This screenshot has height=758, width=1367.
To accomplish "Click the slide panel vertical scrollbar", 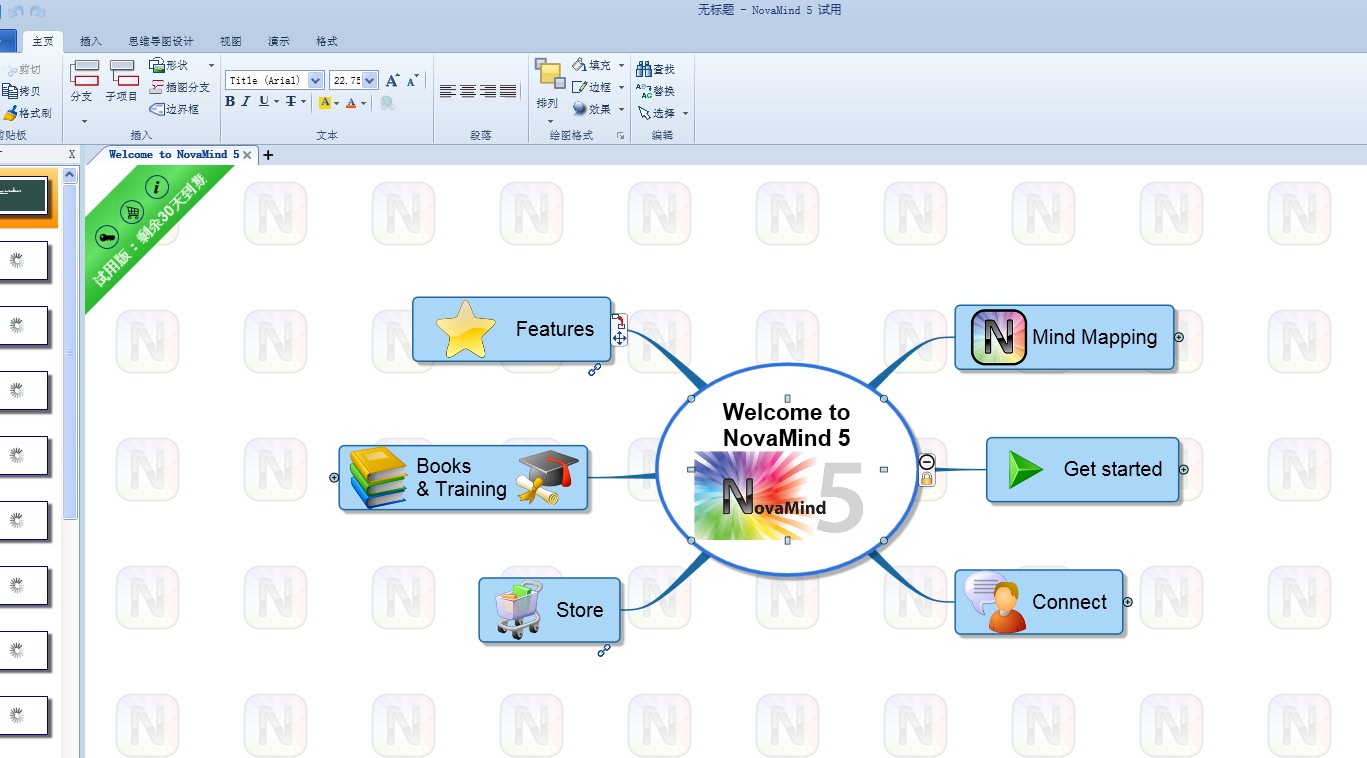I will pos(70,350).
